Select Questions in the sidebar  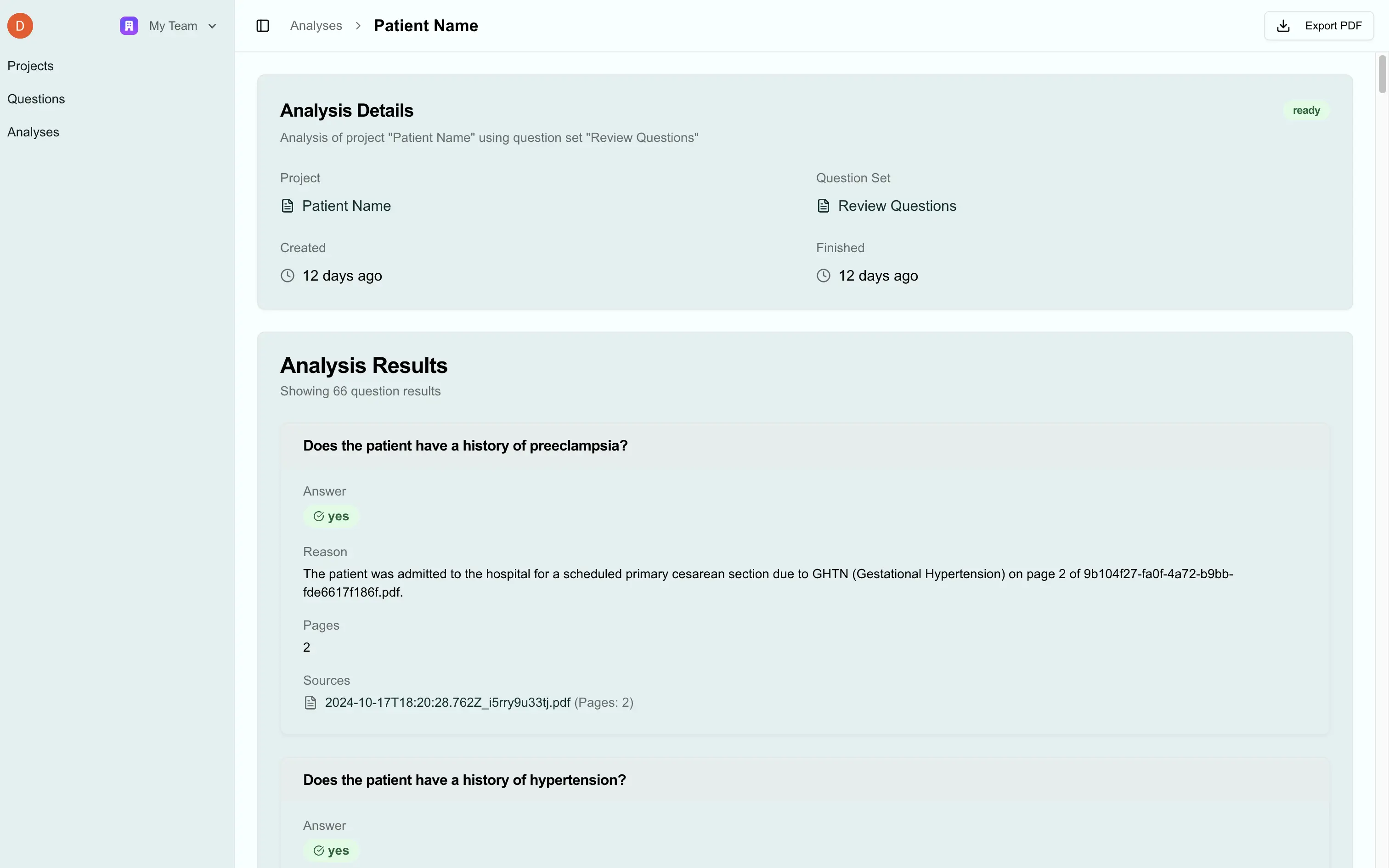coord(36,98)
